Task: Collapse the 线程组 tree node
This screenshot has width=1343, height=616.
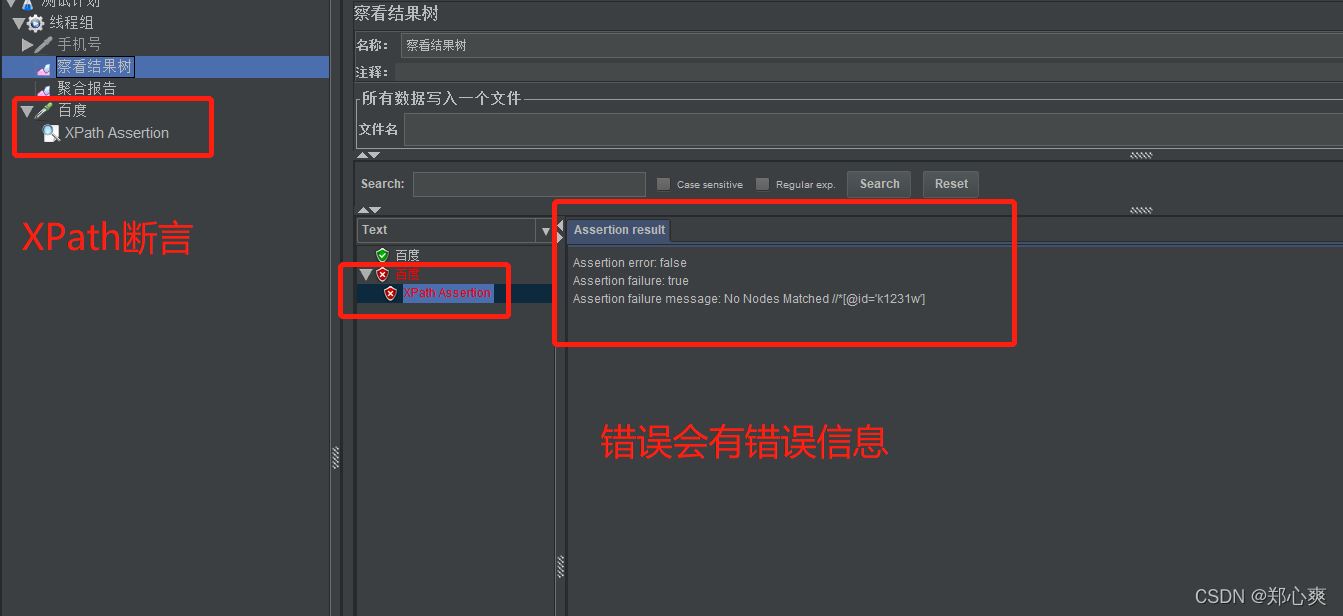Action: [18, 23]
